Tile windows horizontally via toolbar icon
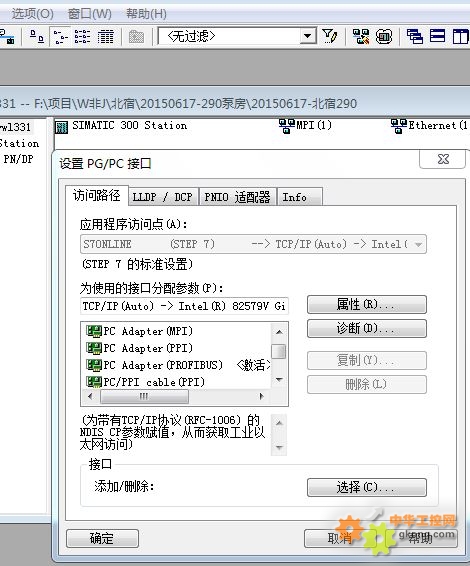This screenshot has width=470, height=566. [437, 36]
